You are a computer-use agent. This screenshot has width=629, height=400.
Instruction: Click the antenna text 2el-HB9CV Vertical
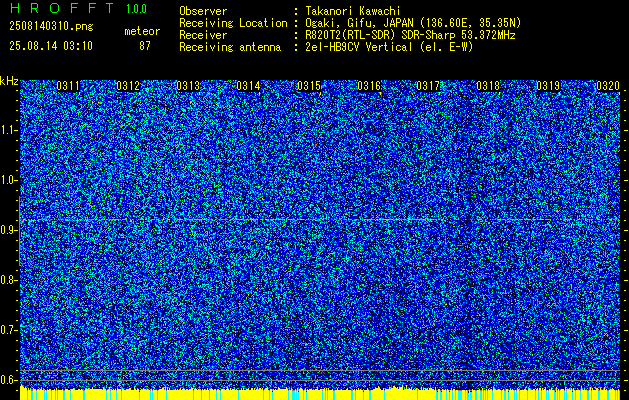click(359, 47)
